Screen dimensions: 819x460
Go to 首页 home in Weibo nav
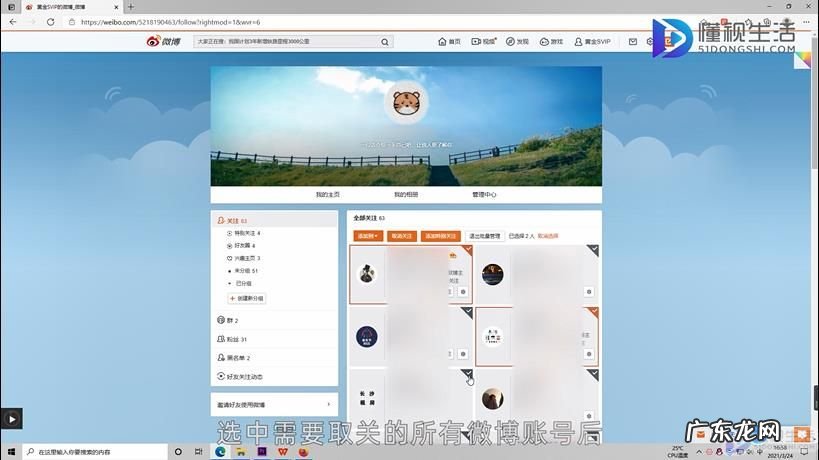[x=449, y=41]
